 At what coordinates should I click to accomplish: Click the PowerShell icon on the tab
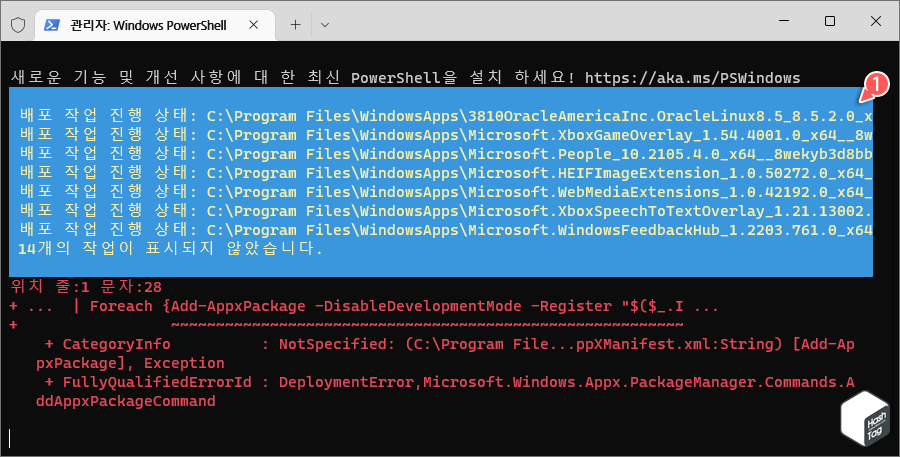pyautogui.click(x=52, y=25)
